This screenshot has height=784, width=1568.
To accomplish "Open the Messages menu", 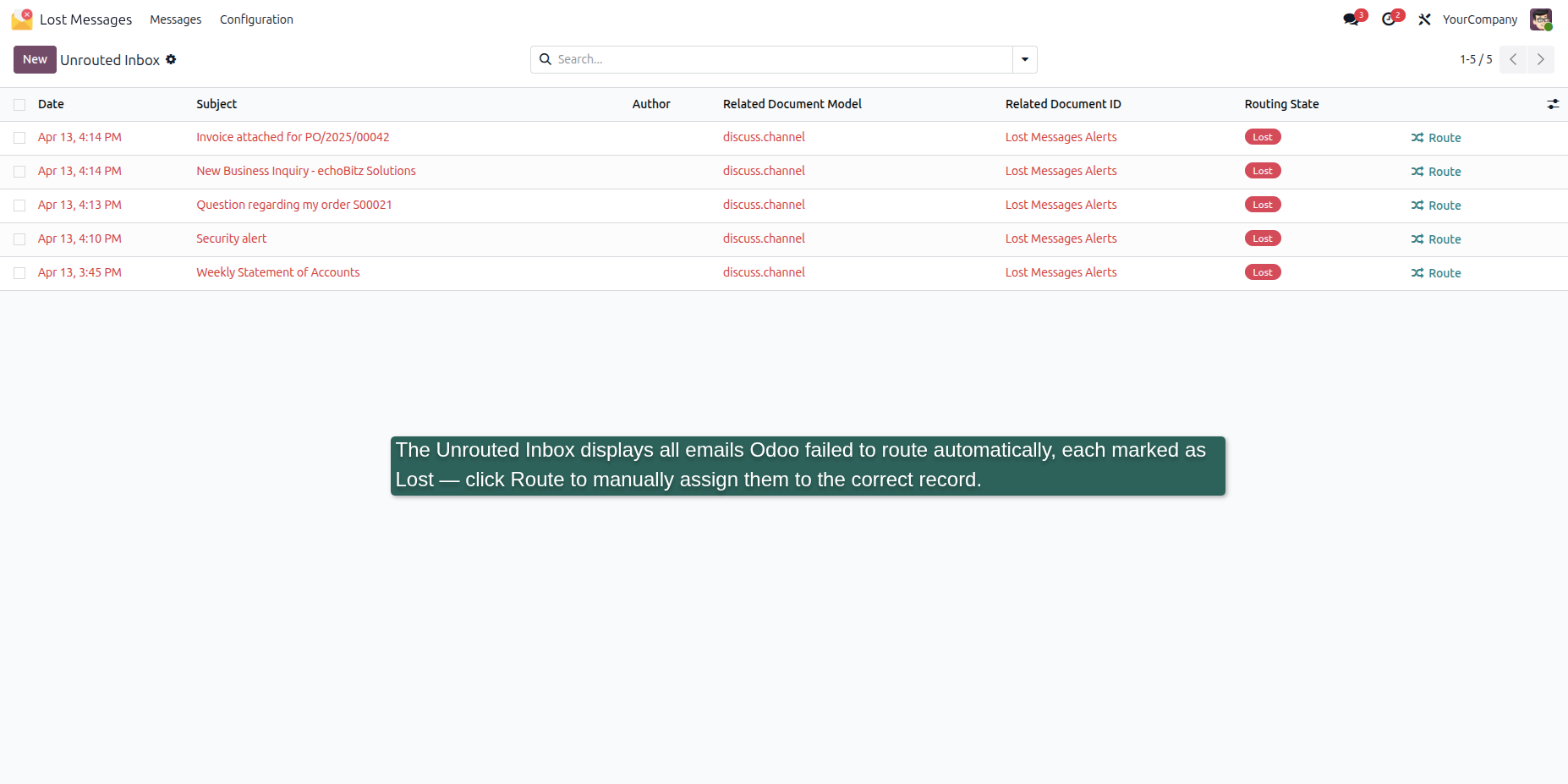I will click(x=176, y=19).
